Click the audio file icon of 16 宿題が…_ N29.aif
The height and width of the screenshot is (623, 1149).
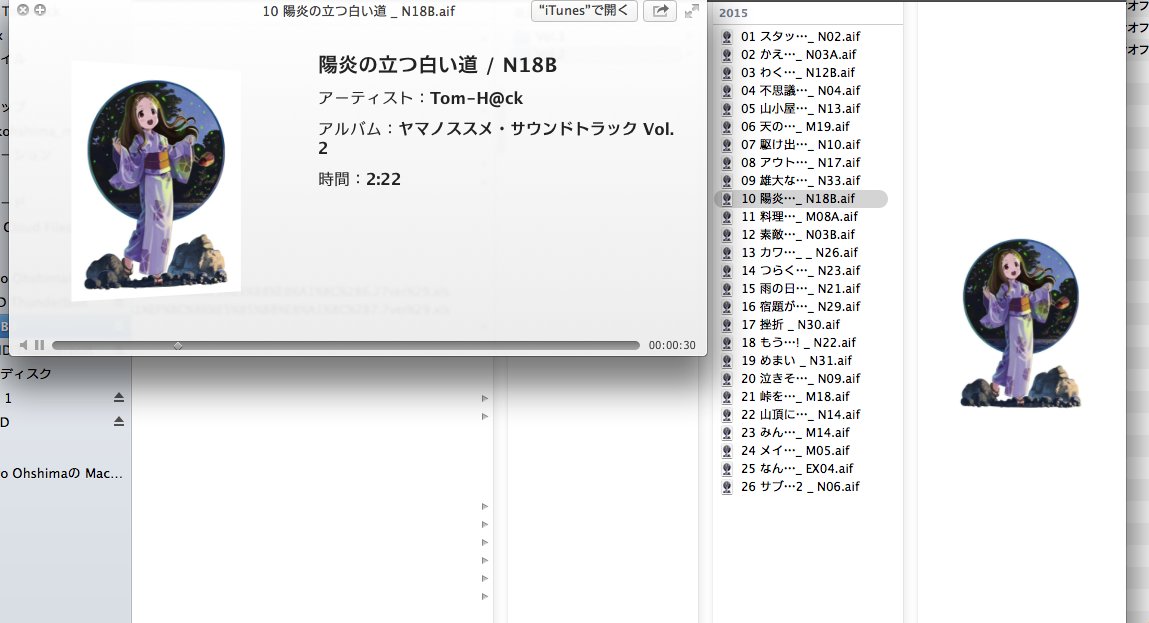(x=727, y=307)
